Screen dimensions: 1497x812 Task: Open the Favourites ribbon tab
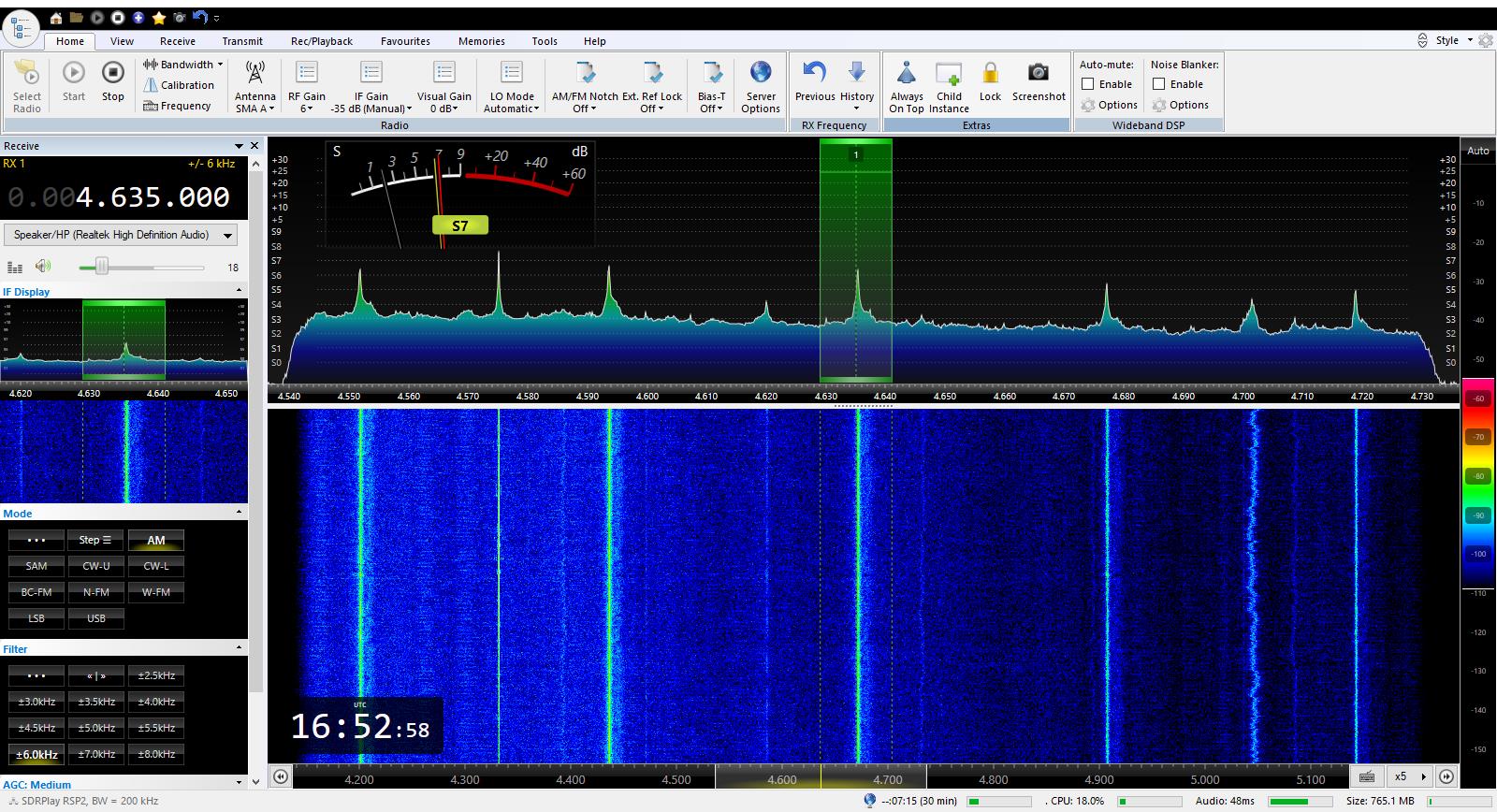405,41
